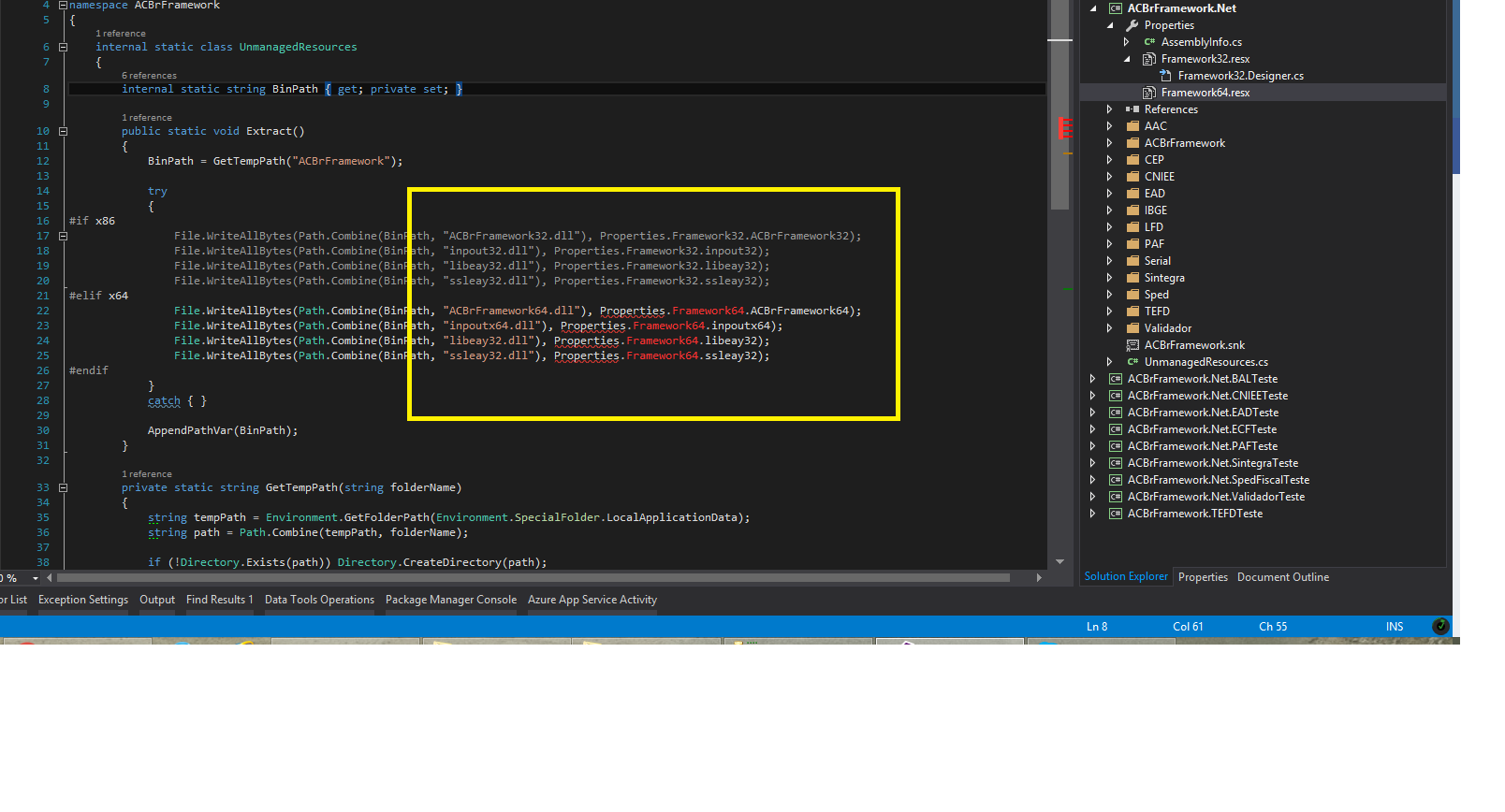Expand the References node
This screenshot has height=812, width=1505.
(x=1110, y=109)
